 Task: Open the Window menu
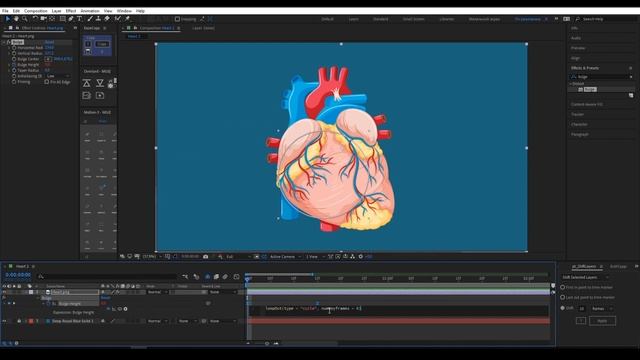click(x=124, y=11)
